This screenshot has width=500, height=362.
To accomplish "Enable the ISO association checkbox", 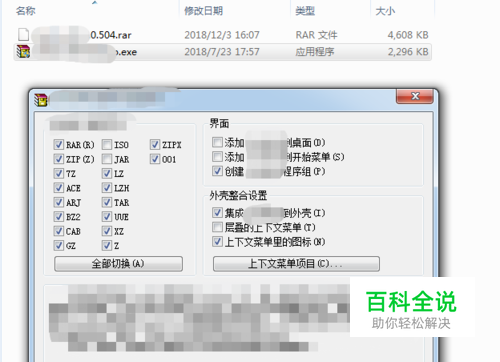I will [x=107, y=145].
